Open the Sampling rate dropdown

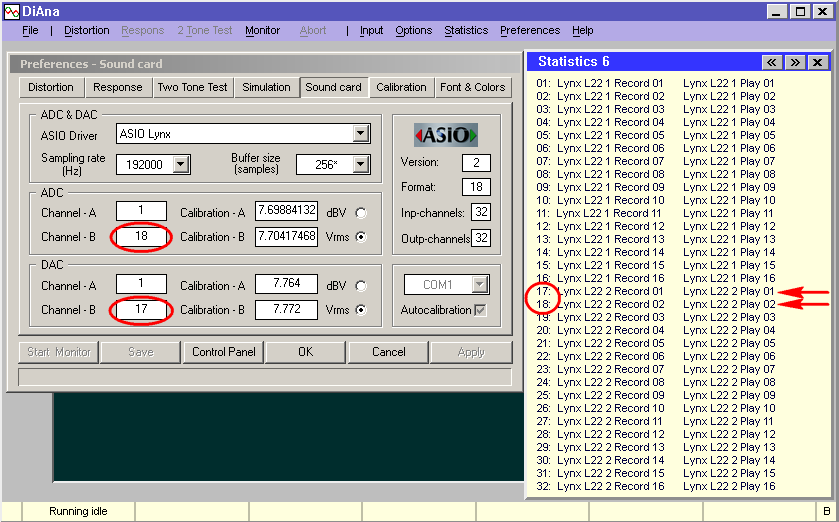[x=181, y=164]
